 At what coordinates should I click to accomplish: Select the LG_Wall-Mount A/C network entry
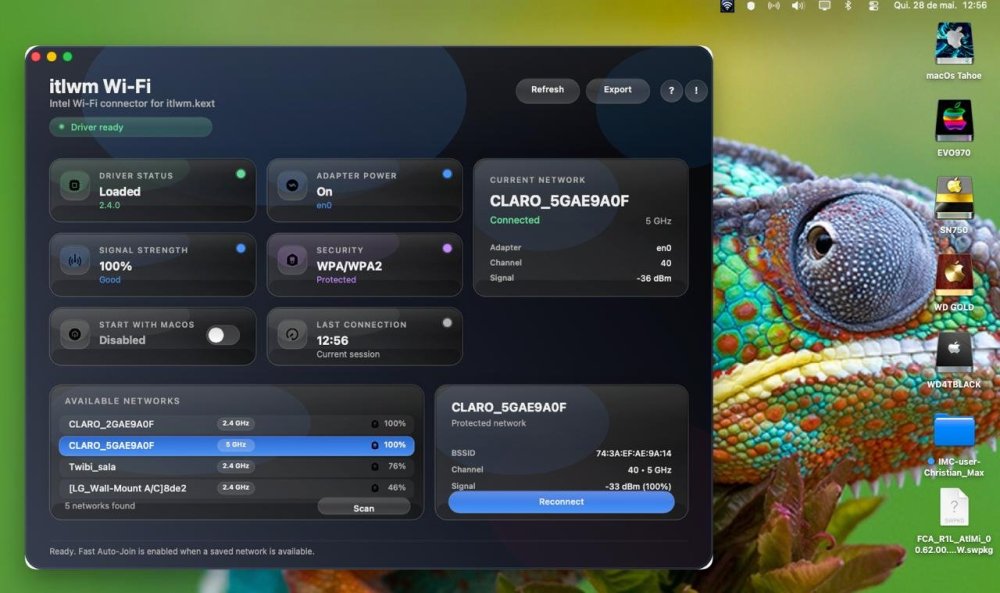(x=237, y=488)
